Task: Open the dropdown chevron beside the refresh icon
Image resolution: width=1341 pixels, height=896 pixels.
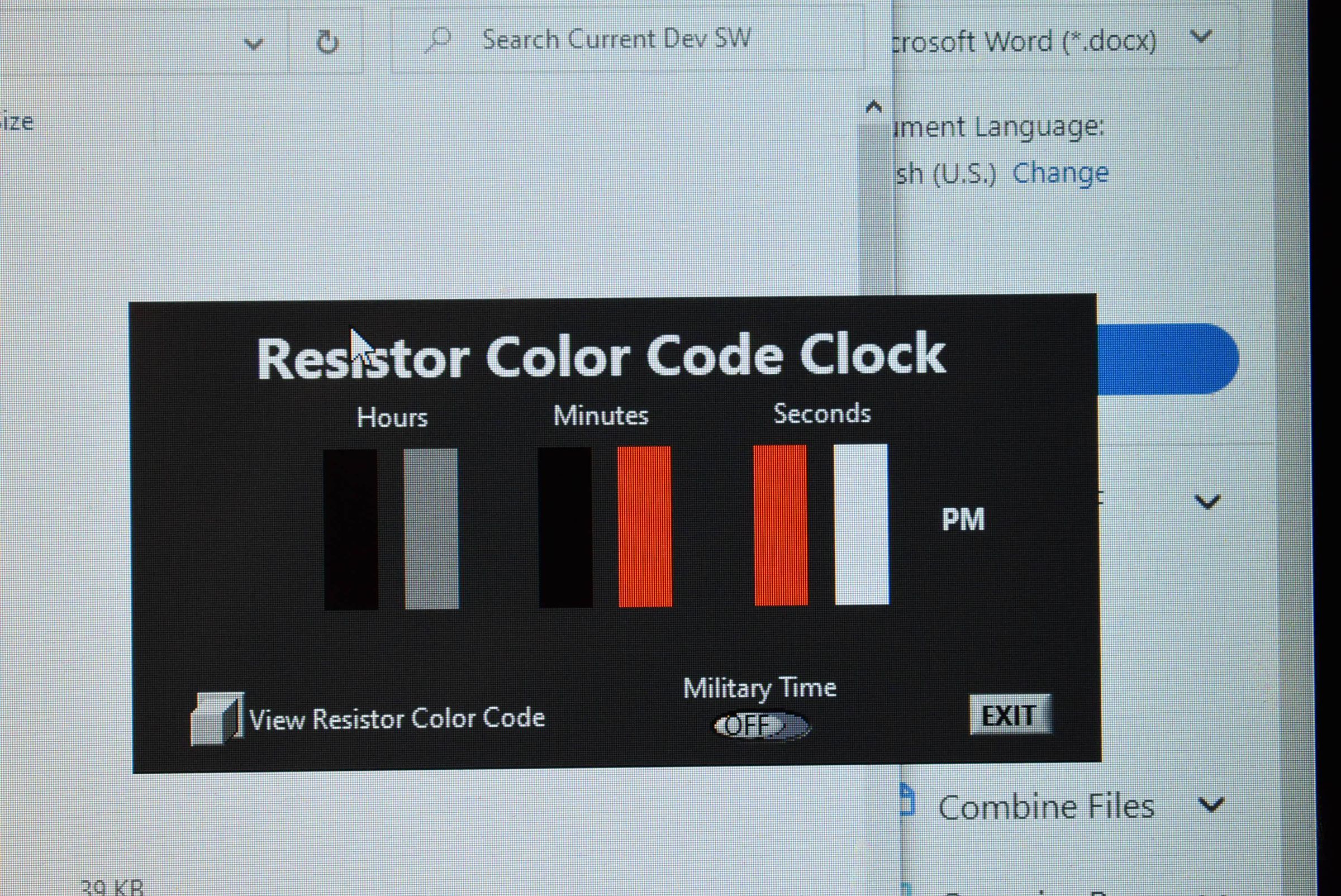Action: pos(254,43)
